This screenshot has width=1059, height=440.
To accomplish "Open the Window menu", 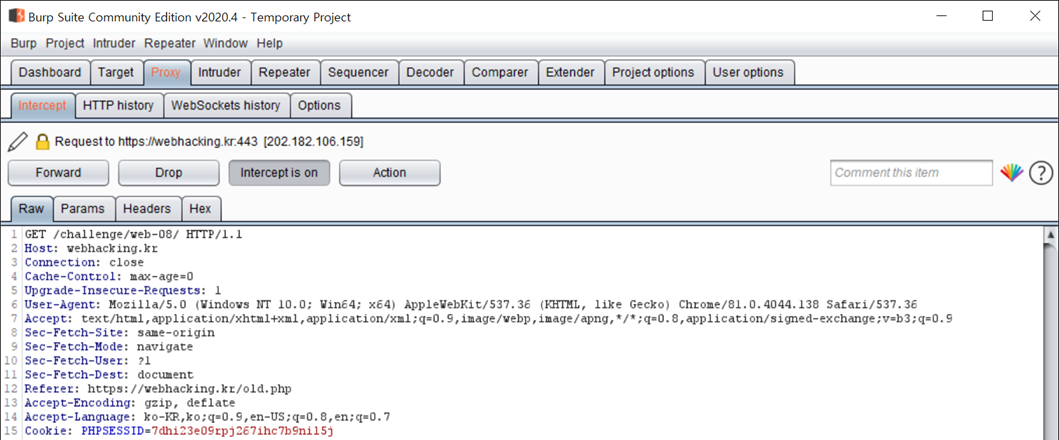I will click(226, 43).
